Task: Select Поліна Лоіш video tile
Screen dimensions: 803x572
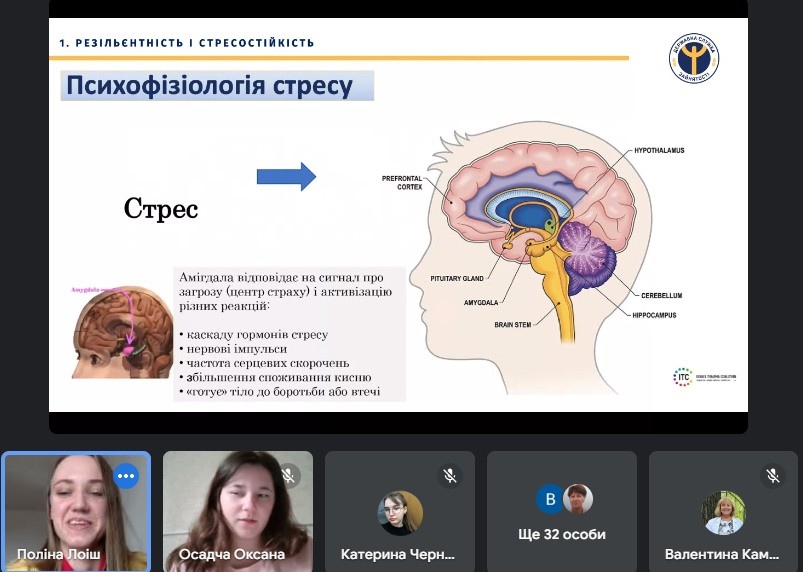Action: 77,512
